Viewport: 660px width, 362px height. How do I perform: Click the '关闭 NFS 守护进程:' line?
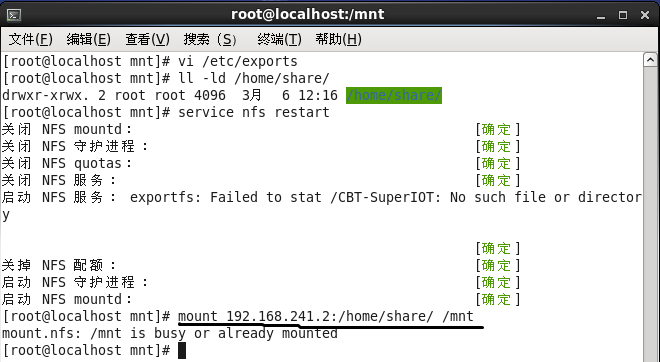[x=75, y=146]
